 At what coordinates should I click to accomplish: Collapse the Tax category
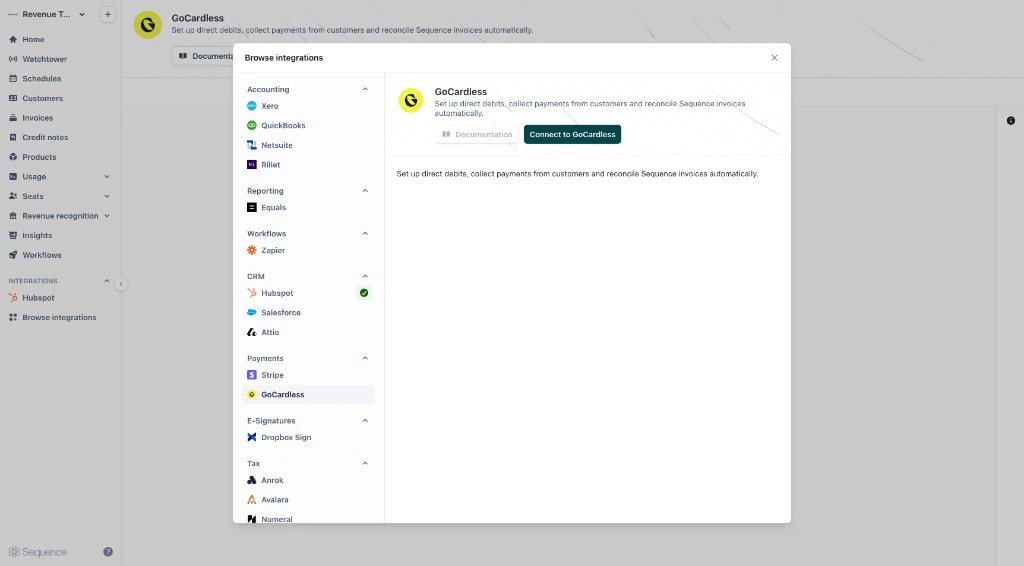coord(365,464)
